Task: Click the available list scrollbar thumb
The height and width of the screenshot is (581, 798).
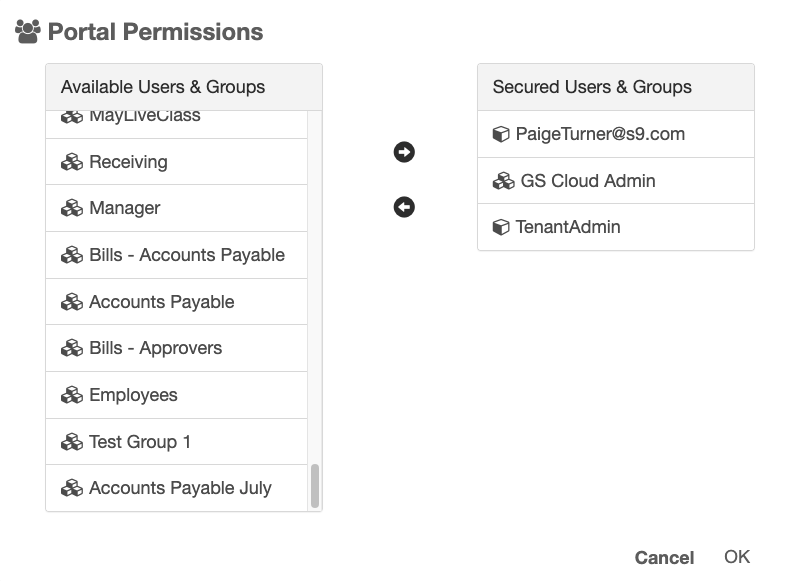Action: (x=315, y=486)
